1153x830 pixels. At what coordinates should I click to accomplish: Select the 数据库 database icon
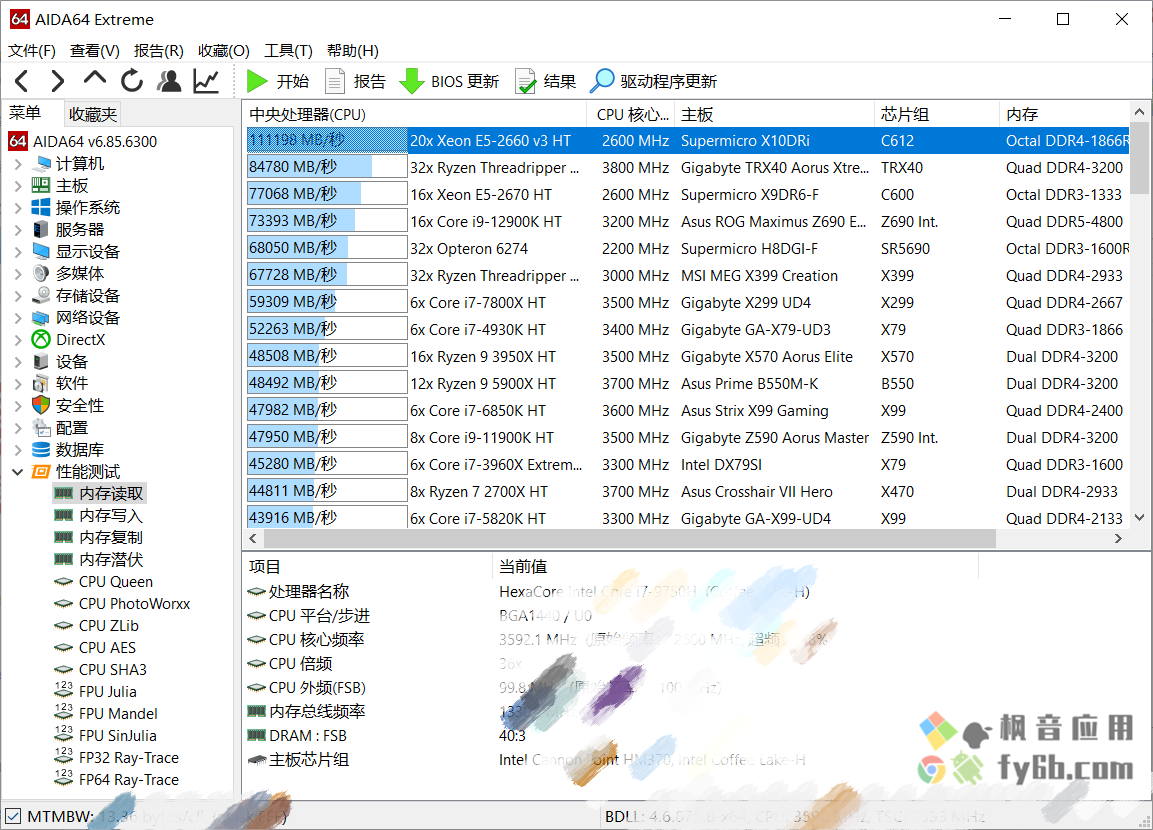tap(41, 450)
